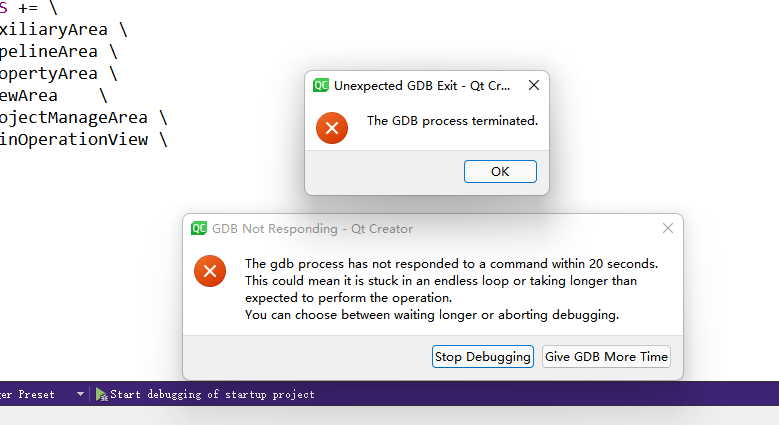Click the Qt Creator icon in the Unexpected GDB Exit title bar
Viewport: 779px width, 425px height.
[320, 85]
